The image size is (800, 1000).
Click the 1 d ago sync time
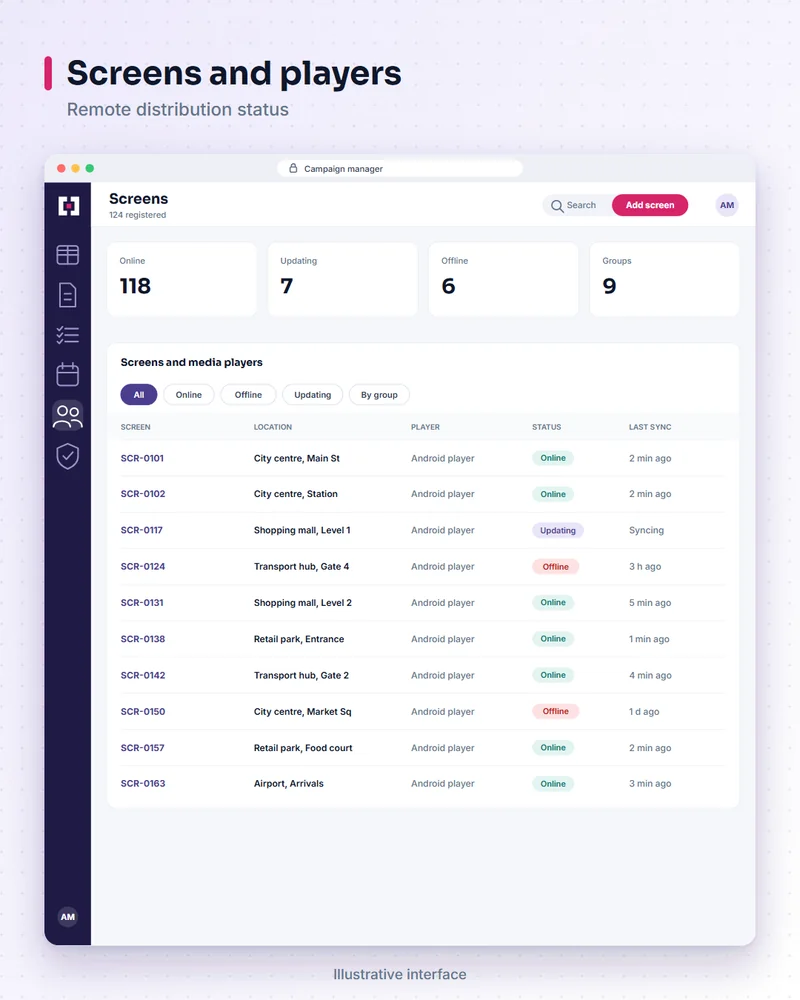click(644, 712)
